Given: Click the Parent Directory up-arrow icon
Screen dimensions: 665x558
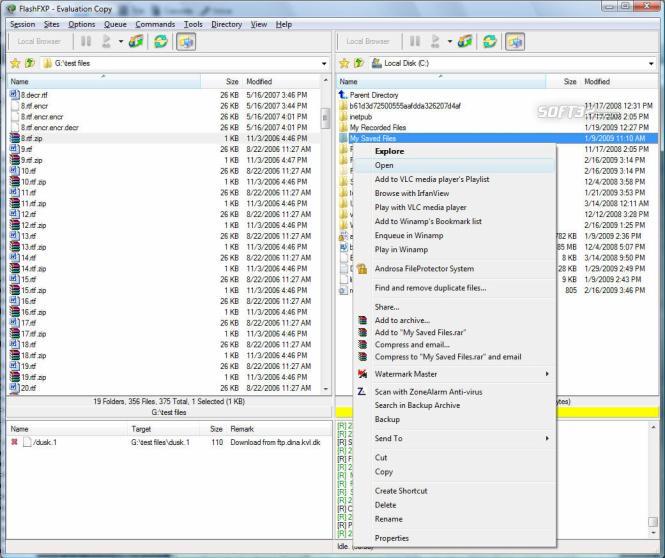Looking at the screenshot, I should (x=343, y=95).
